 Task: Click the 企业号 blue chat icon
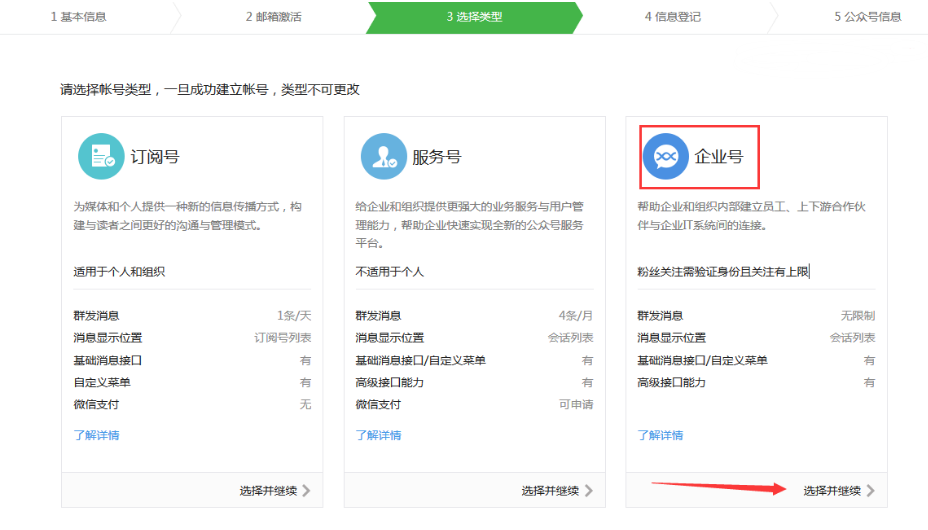[x=665, y=156]
